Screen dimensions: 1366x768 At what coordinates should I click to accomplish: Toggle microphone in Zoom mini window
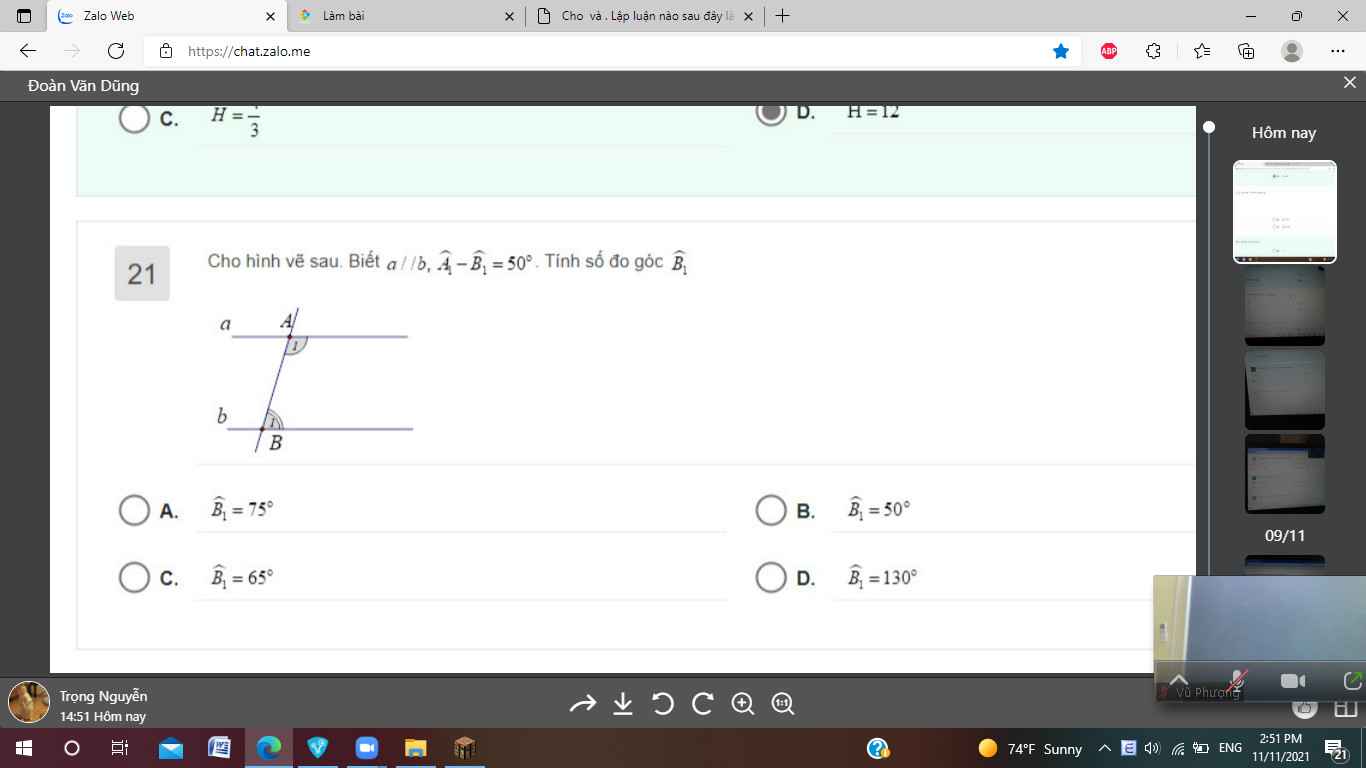point(1238,680)
